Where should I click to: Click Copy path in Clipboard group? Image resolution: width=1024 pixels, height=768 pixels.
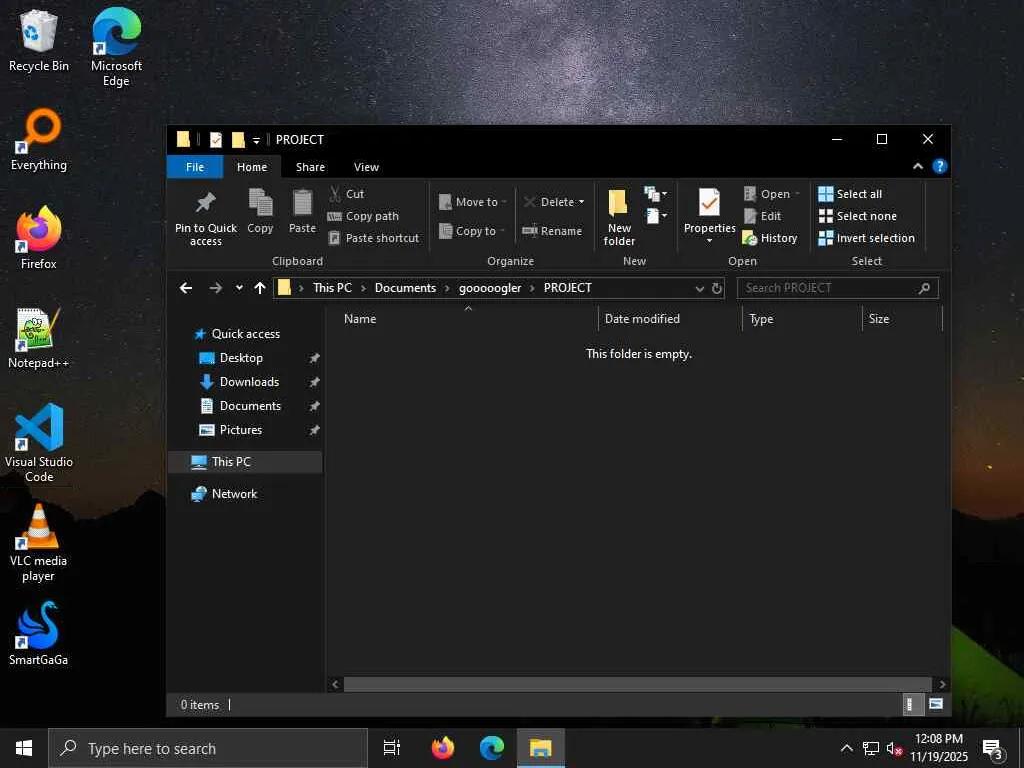(364, 216)
